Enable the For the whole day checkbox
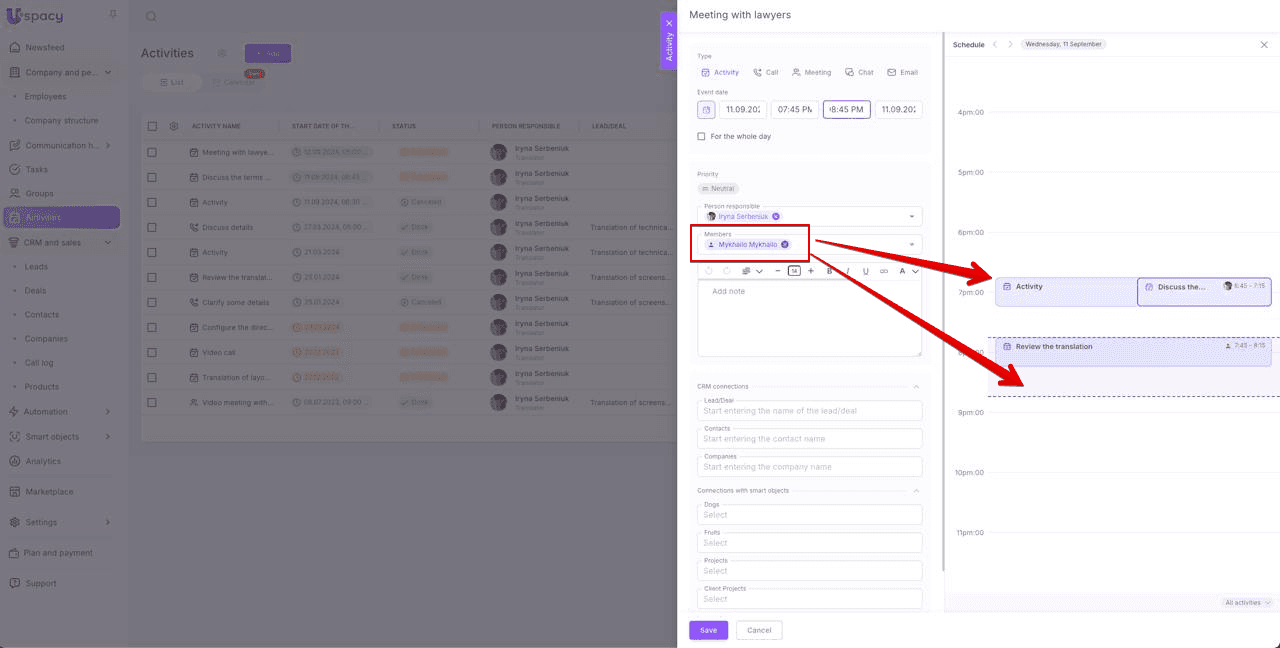 [702, 136]
